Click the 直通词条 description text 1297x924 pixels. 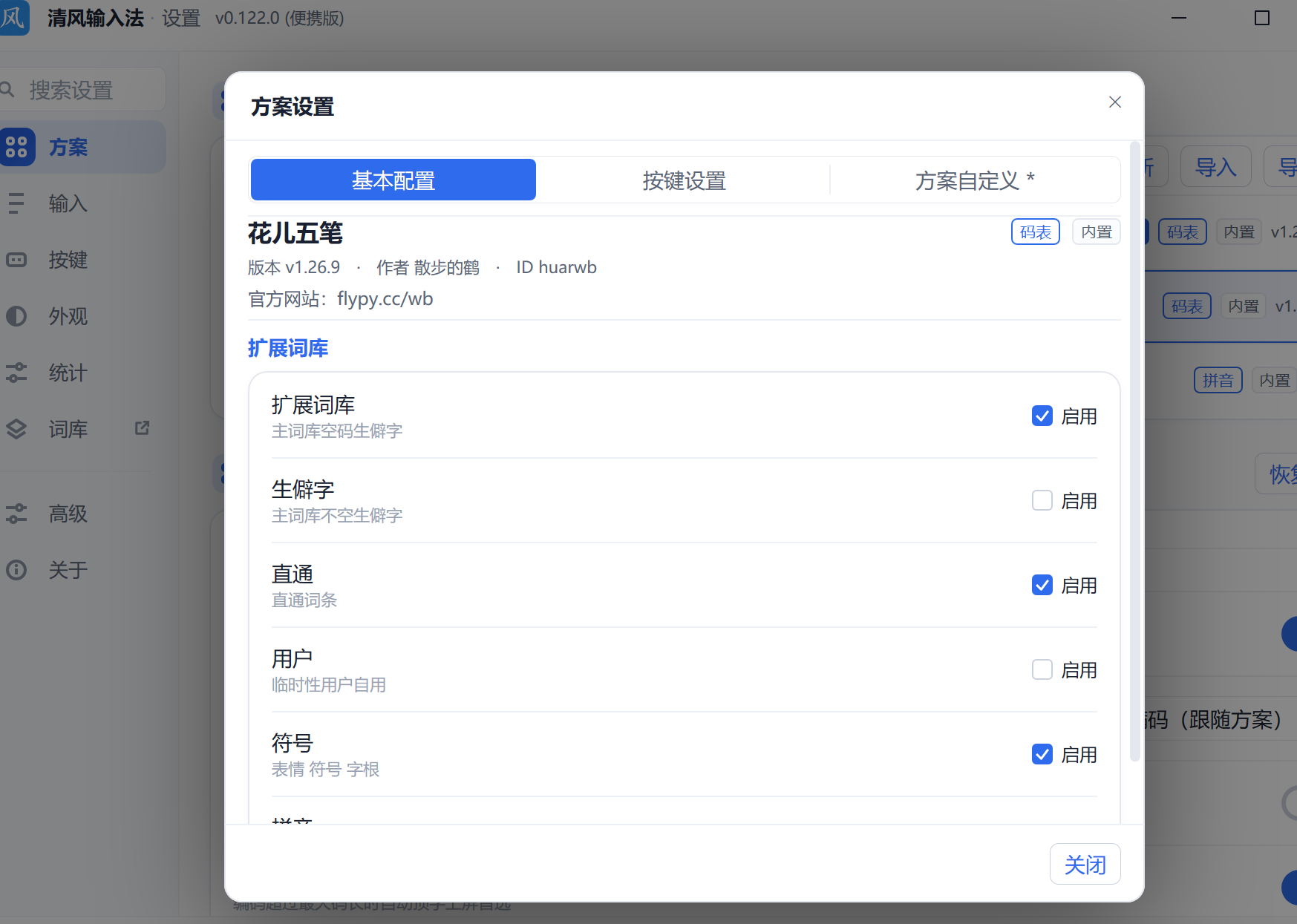click(x=304, y=600)
